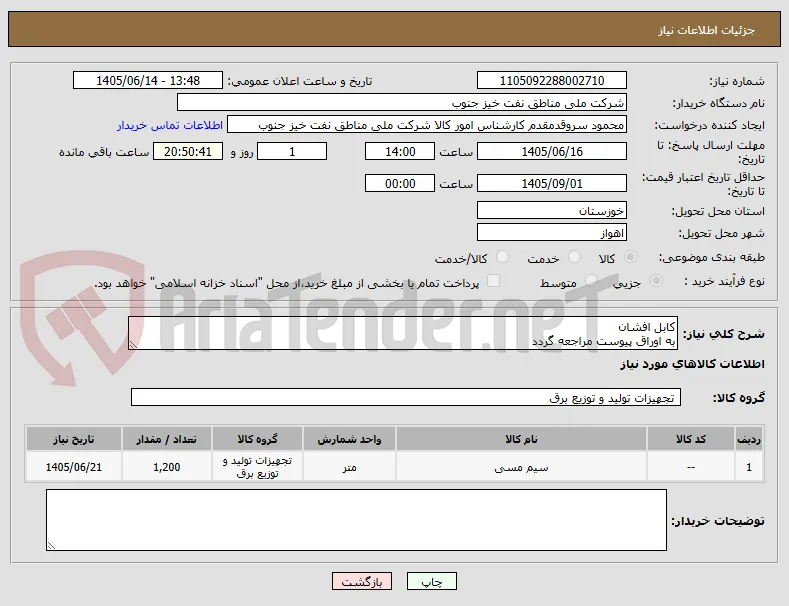
Task: Click the اطلاعات کالاهای مورد نیاز heading
Action: tap(692, 364)
